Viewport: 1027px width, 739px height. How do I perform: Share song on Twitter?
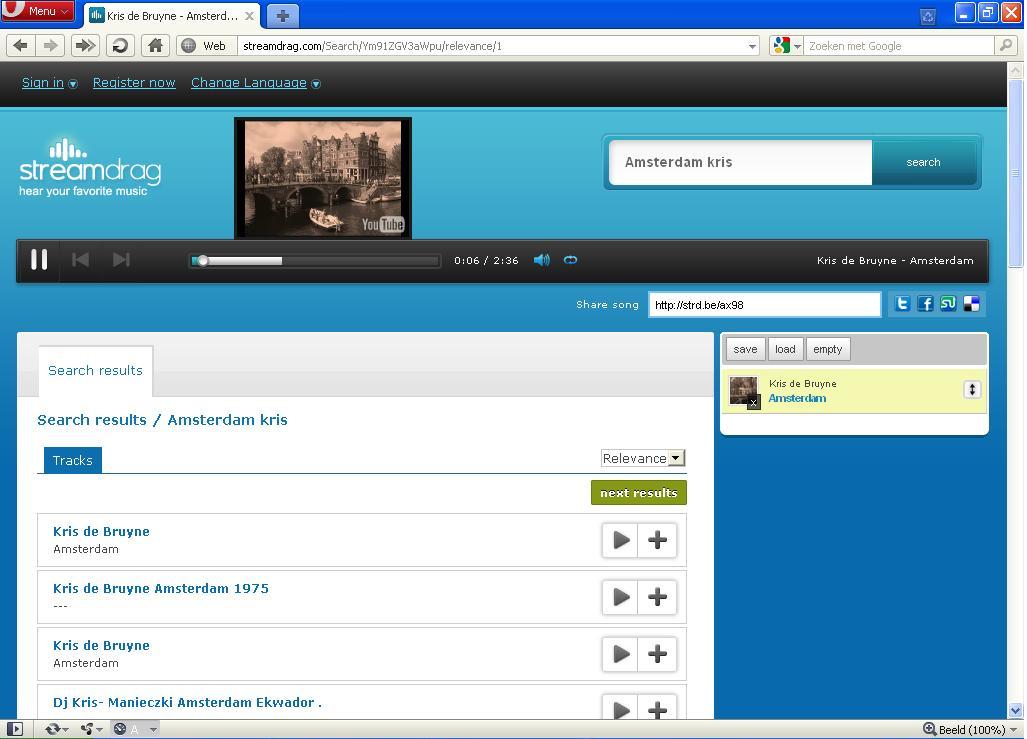[x=902, y=304]
